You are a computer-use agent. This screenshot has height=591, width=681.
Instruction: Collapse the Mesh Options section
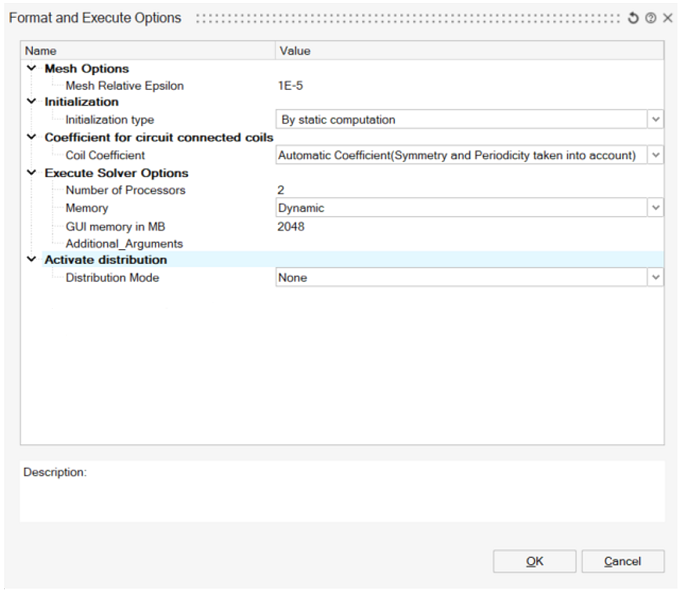[x=31, y=69]
